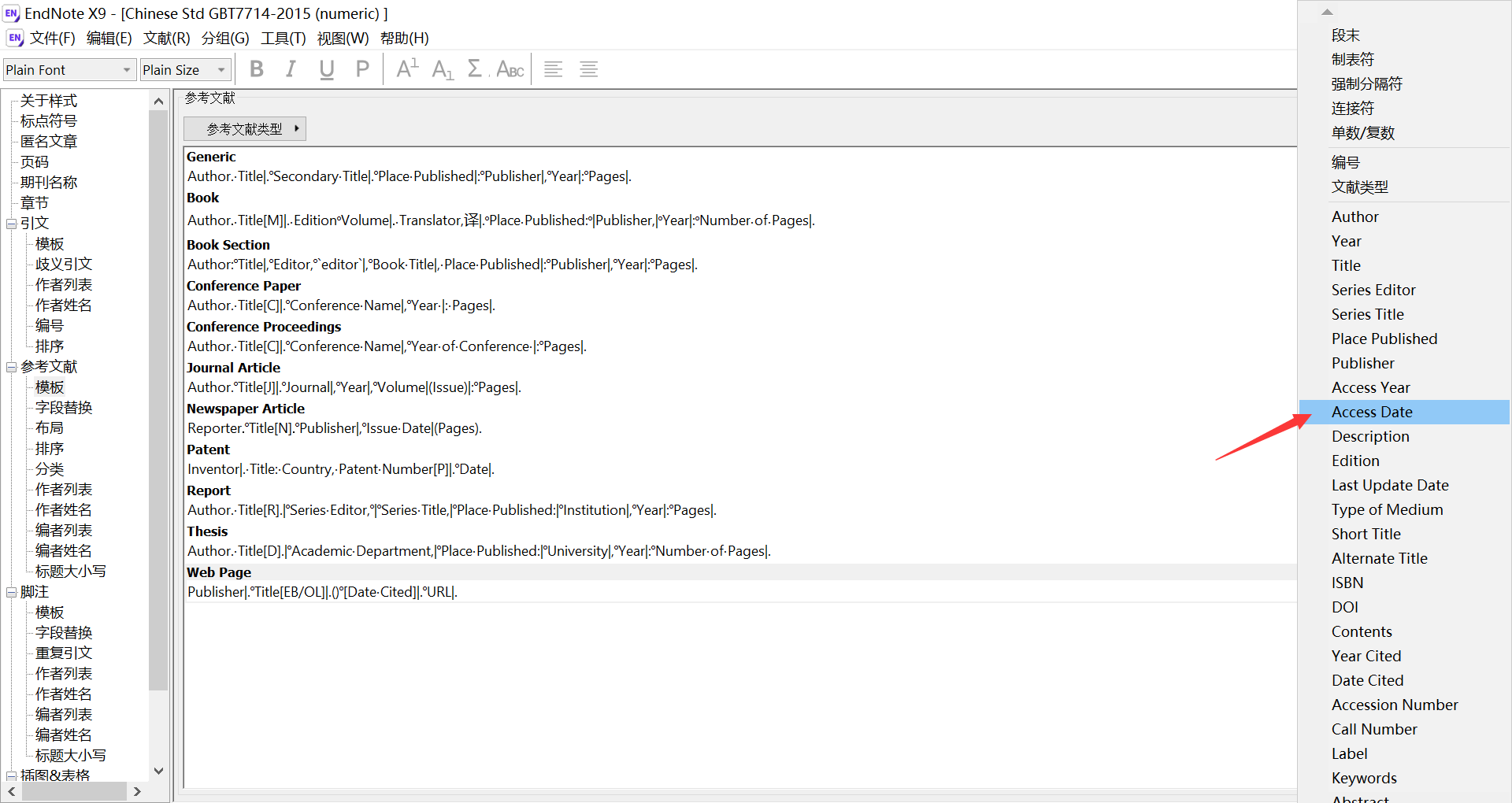Viewport: 1512px width, 803px height.
Task: Insert 文献类型 from the field menu
Action: pos(1404,187)
